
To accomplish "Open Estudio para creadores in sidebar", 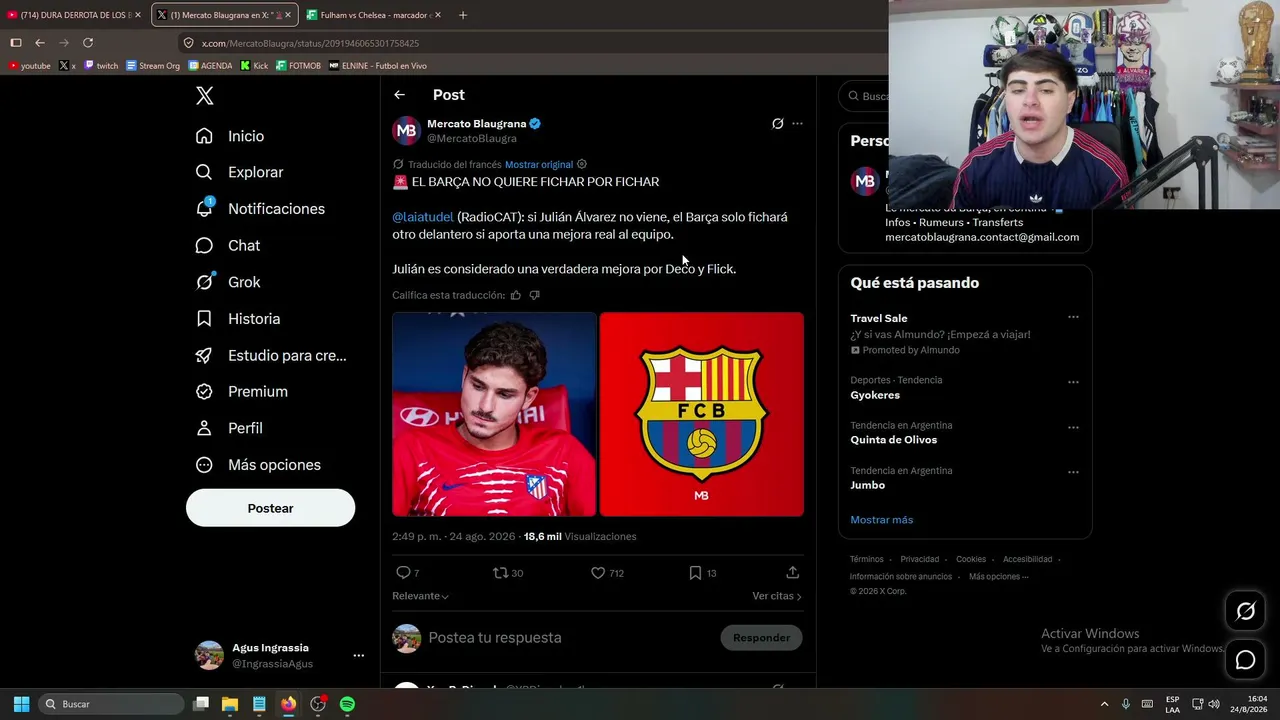I will [x=272, y=355].
